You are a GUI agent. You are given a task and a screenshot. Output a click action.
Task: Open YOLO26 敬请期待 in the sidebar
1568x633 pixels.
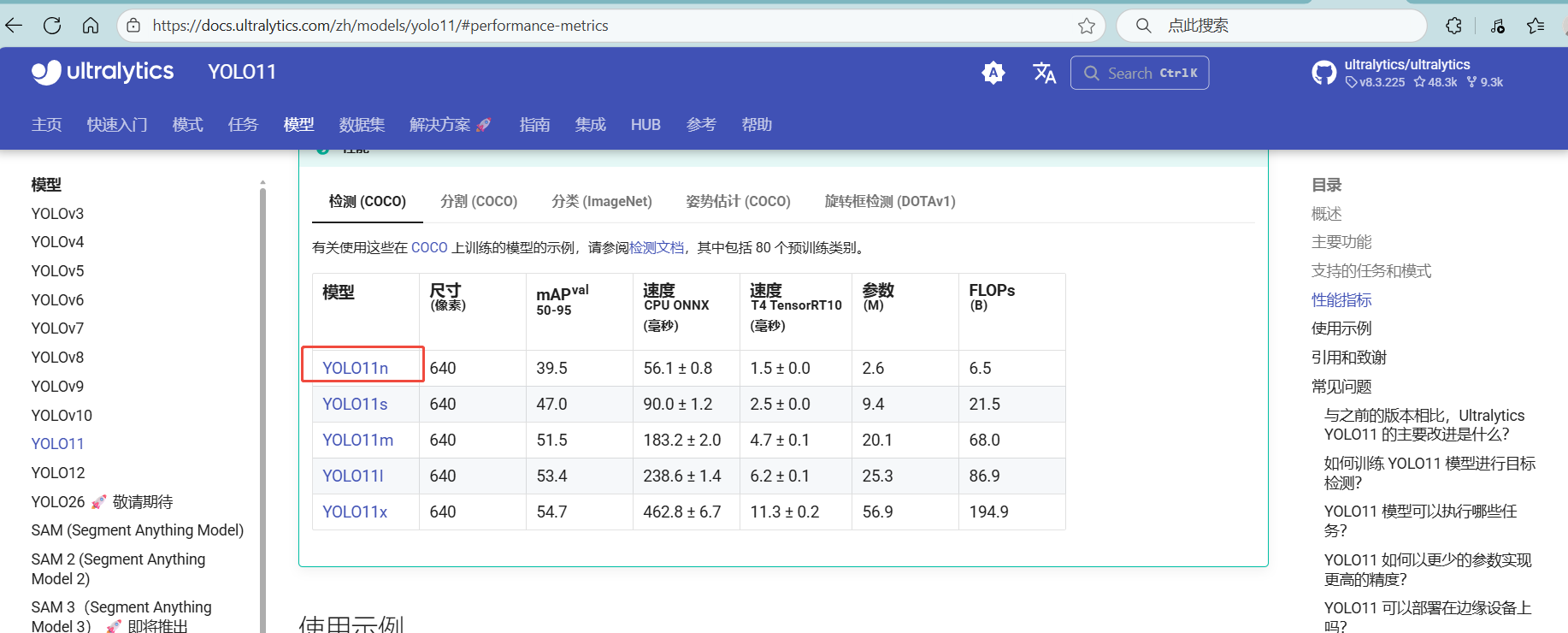coord(102,502)
